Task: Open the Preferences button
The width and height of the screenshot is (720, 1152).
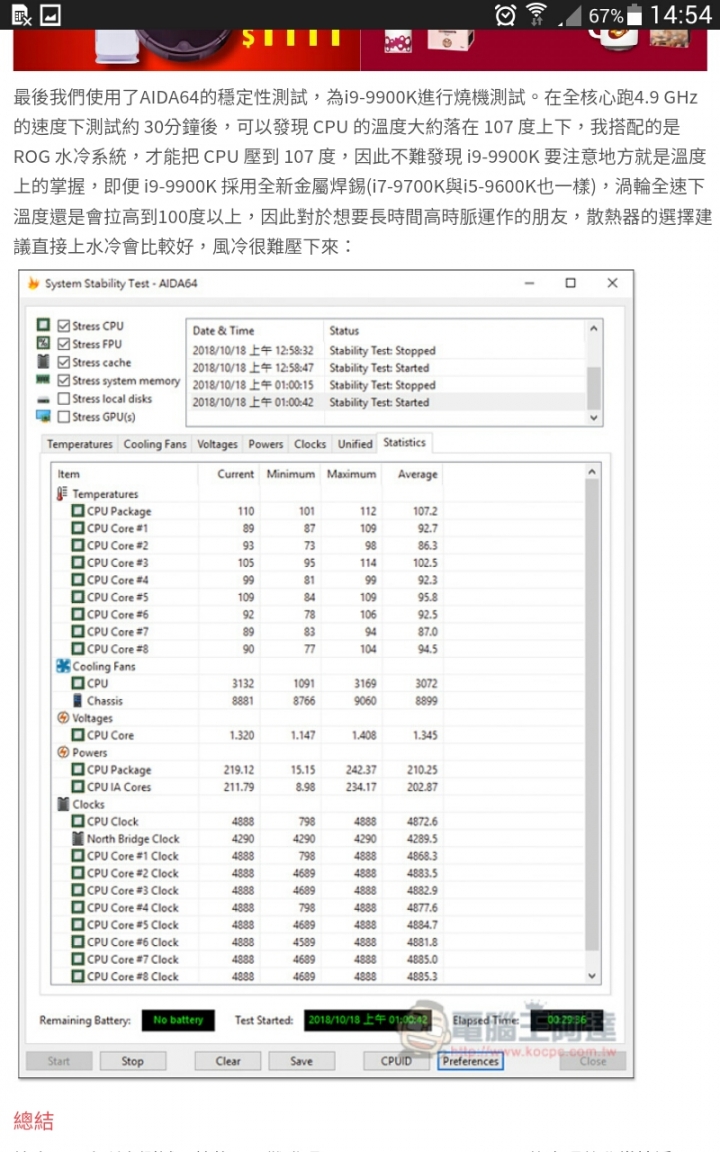Action: 470,1061
